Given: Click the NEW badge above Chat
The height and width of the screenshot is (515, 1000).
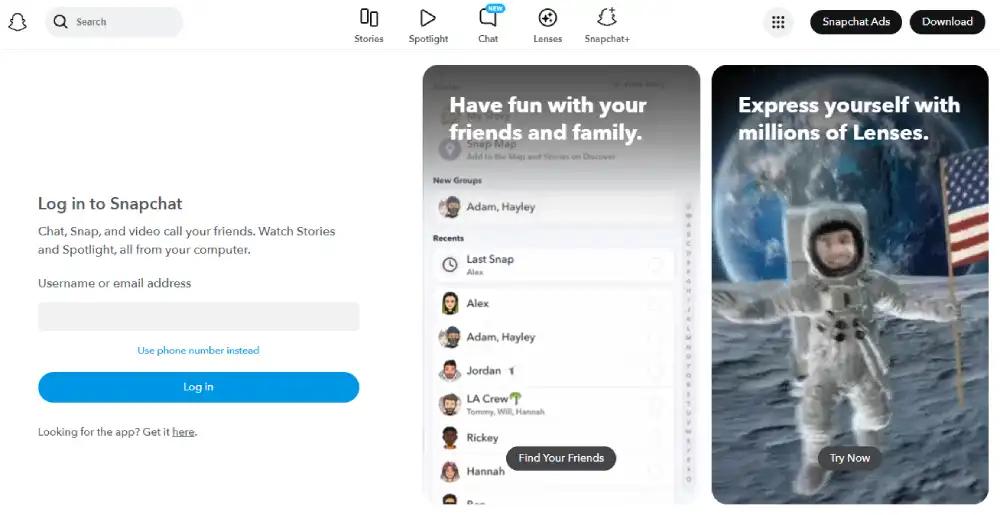Looking at the screenshot, I should coord(495,8).
